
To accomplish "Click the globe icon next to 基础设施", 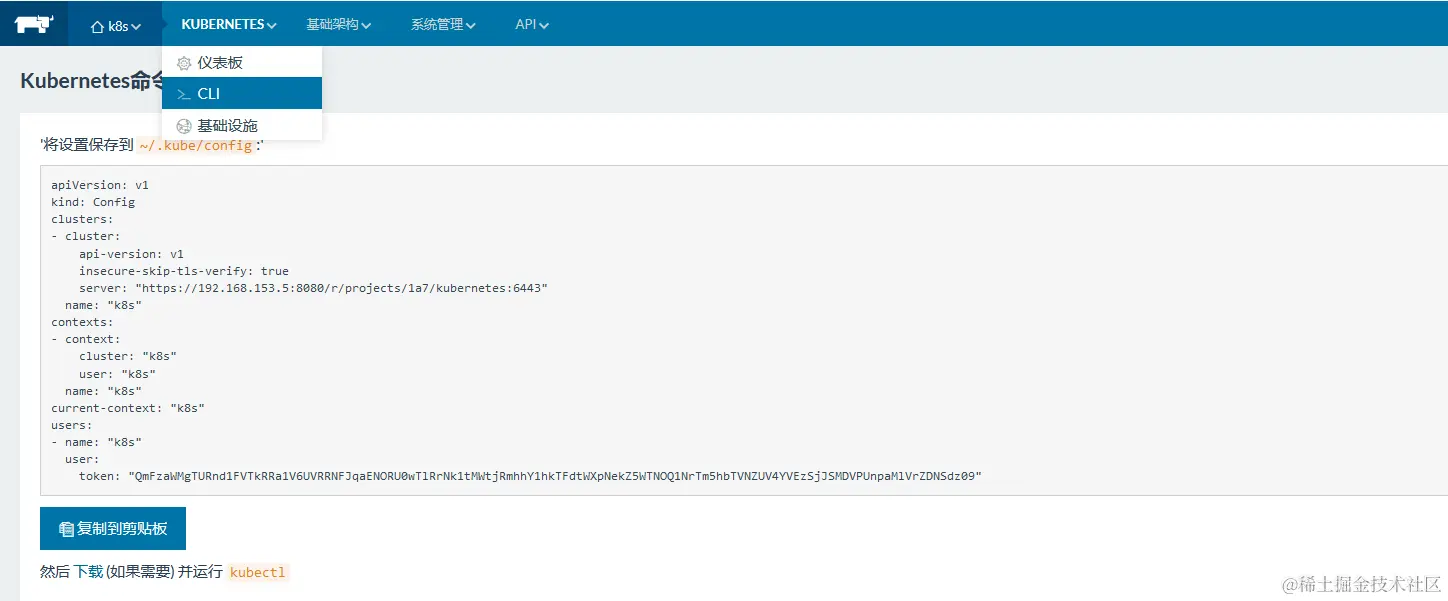I will coord(182,127).
